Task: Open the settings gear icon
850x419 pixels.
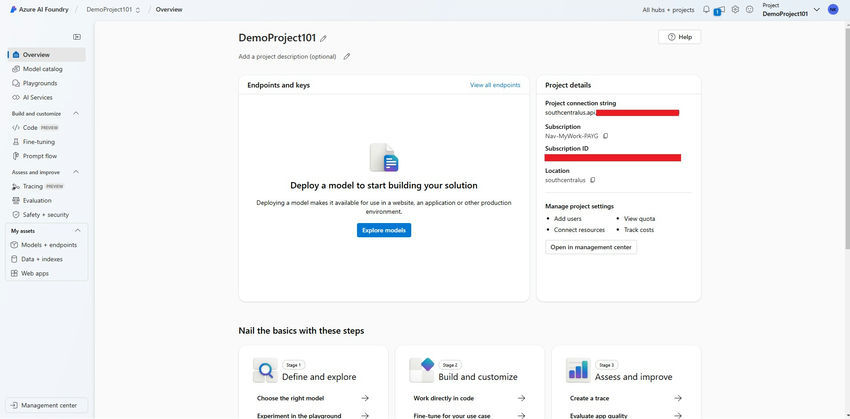Action: (735, 9)
